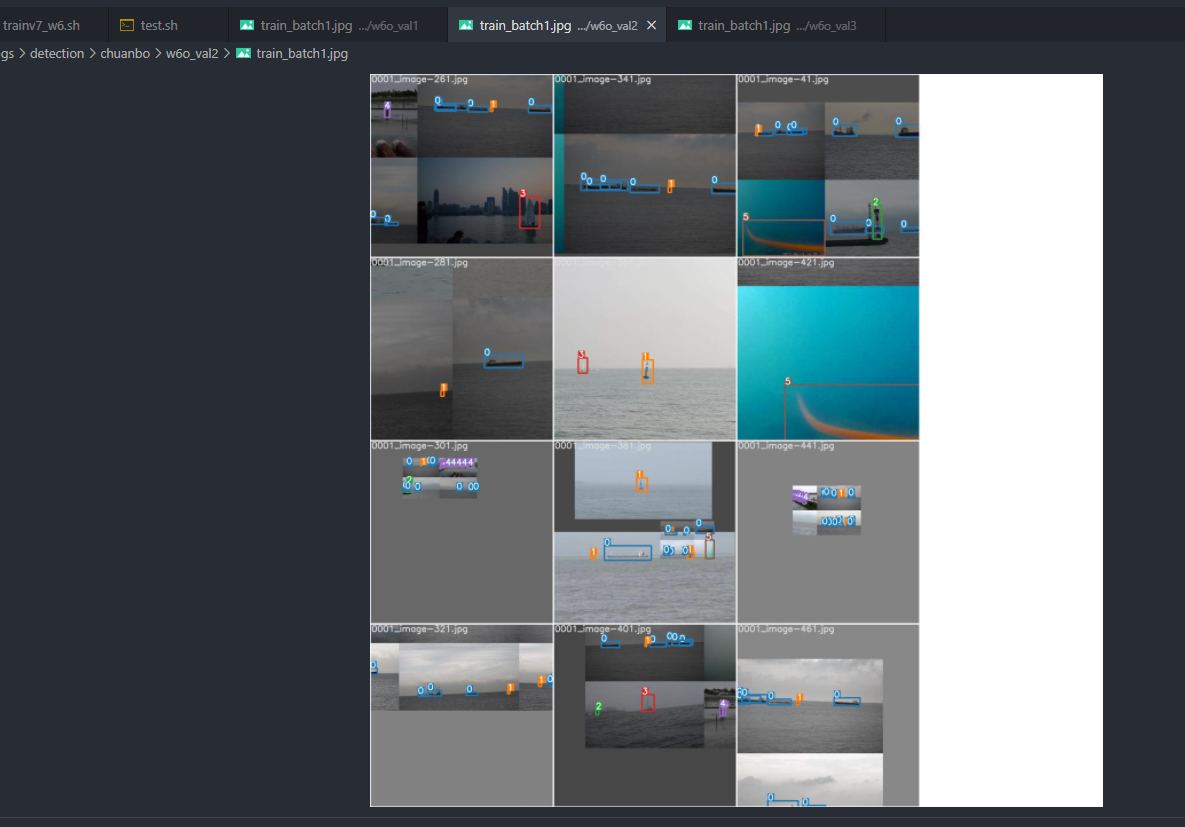1185x827 pixels.
Task: Click the image icon on the w6o_val1 tab
Action: [247, 25]
